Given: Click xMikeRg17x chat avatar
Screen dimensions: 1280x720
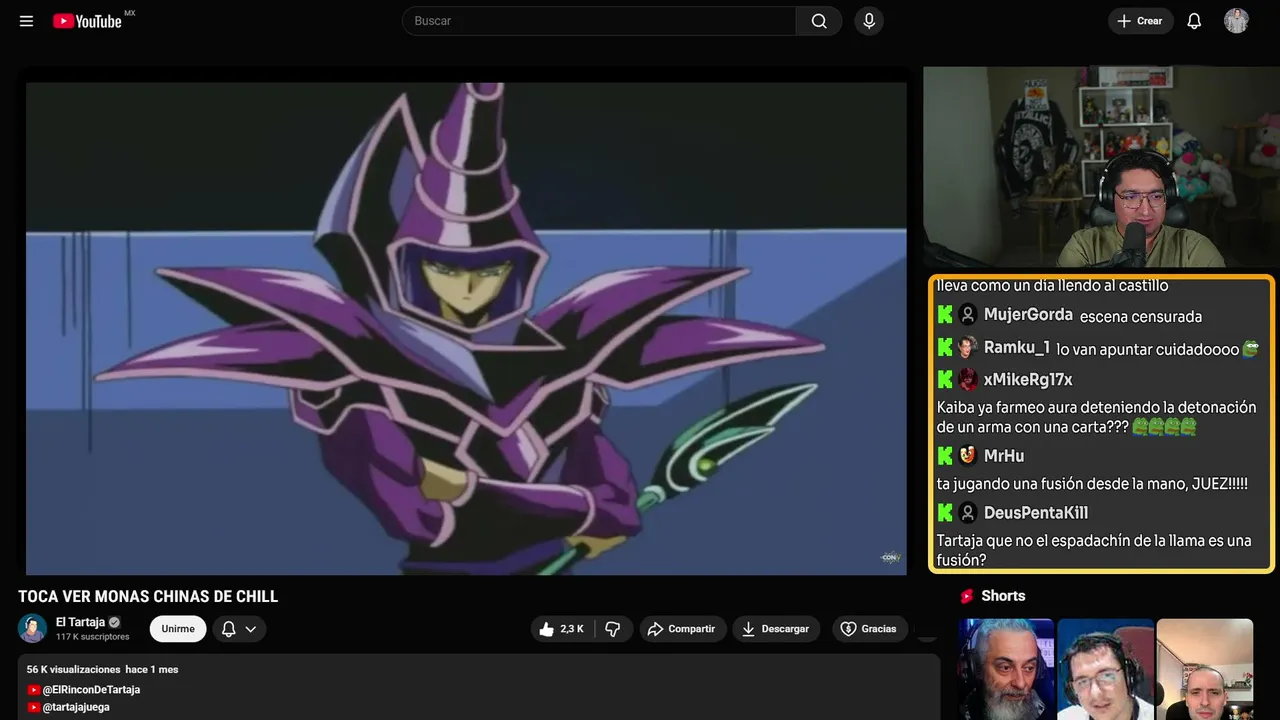Looking at the screenshot, I should click(x=968, y=380).
